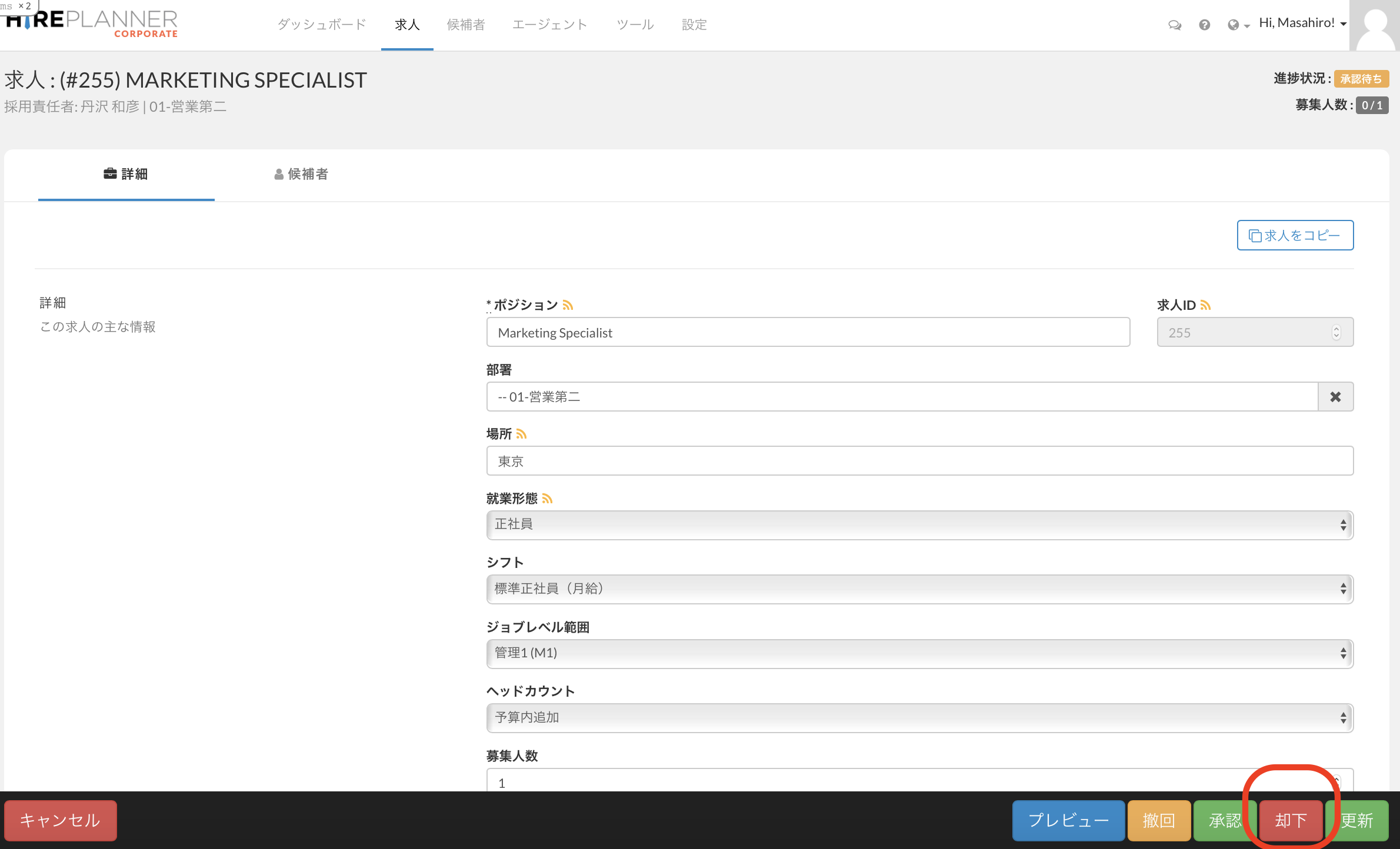
Task: Open ダッシュボード in top navigation
Action: (x=321, y=25)
